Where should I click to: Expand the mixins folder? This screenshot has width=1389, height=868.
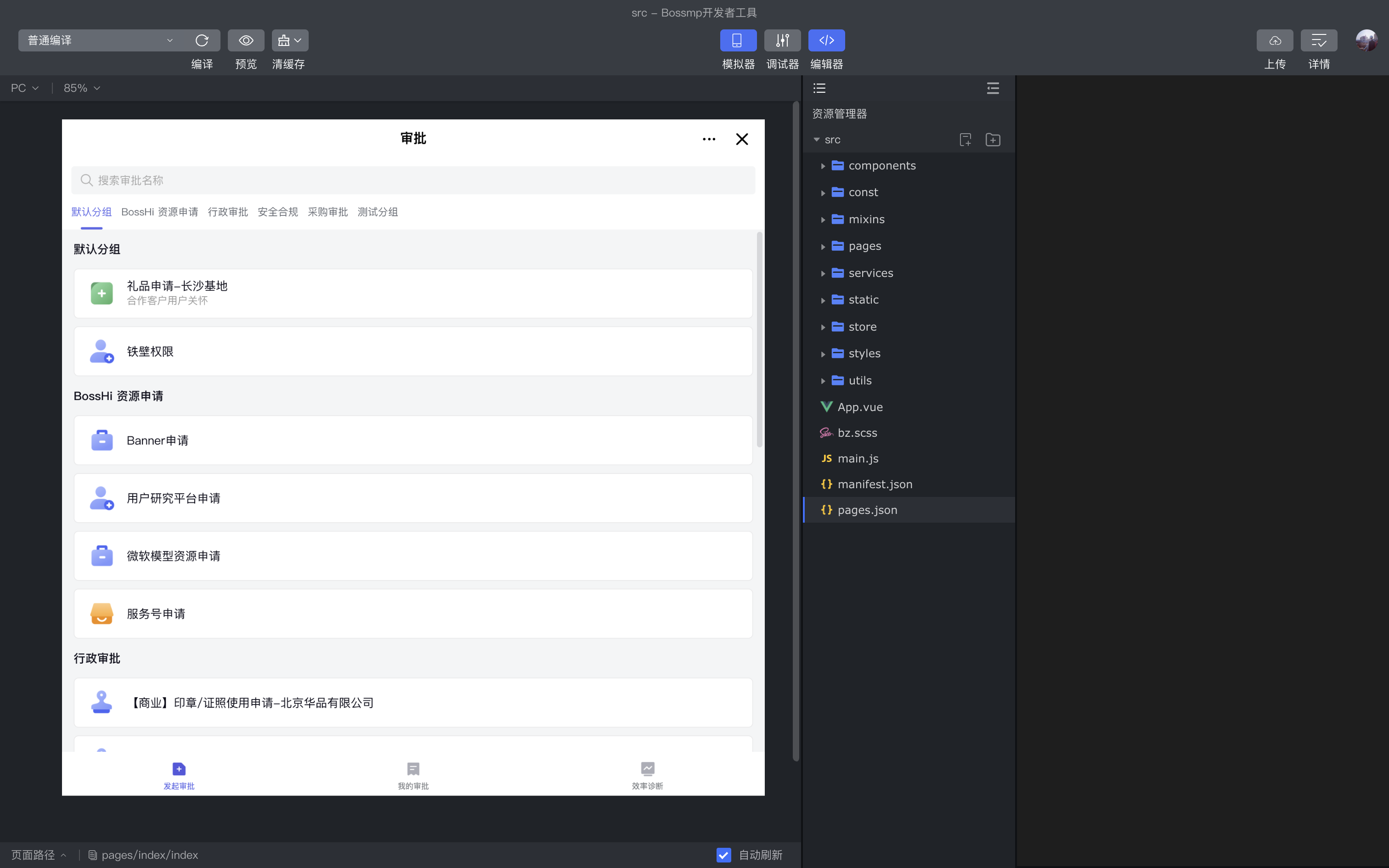[x=823, y=220]
